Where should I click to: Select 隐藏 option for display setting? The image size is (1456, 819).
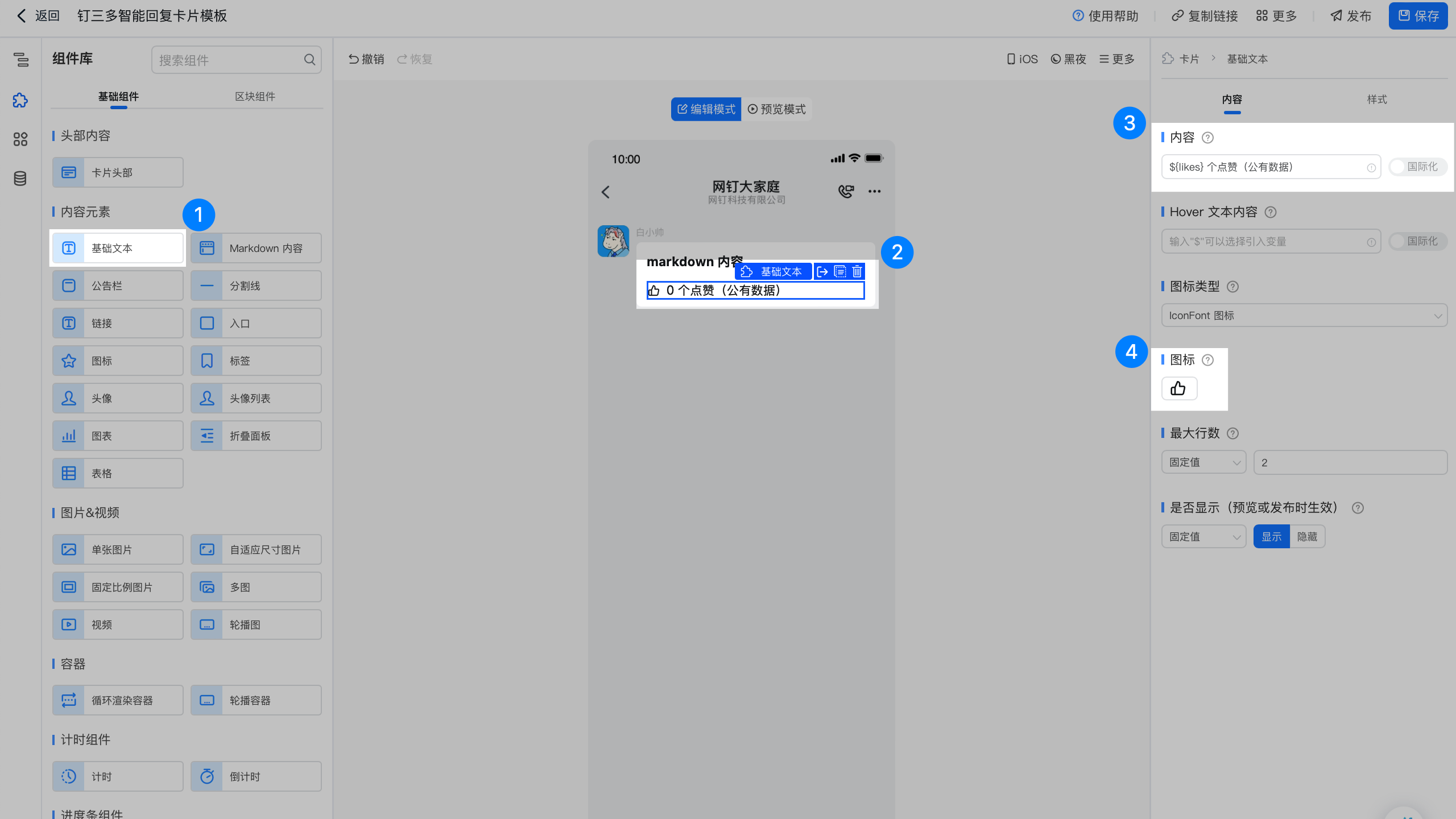pos(1307,536)
